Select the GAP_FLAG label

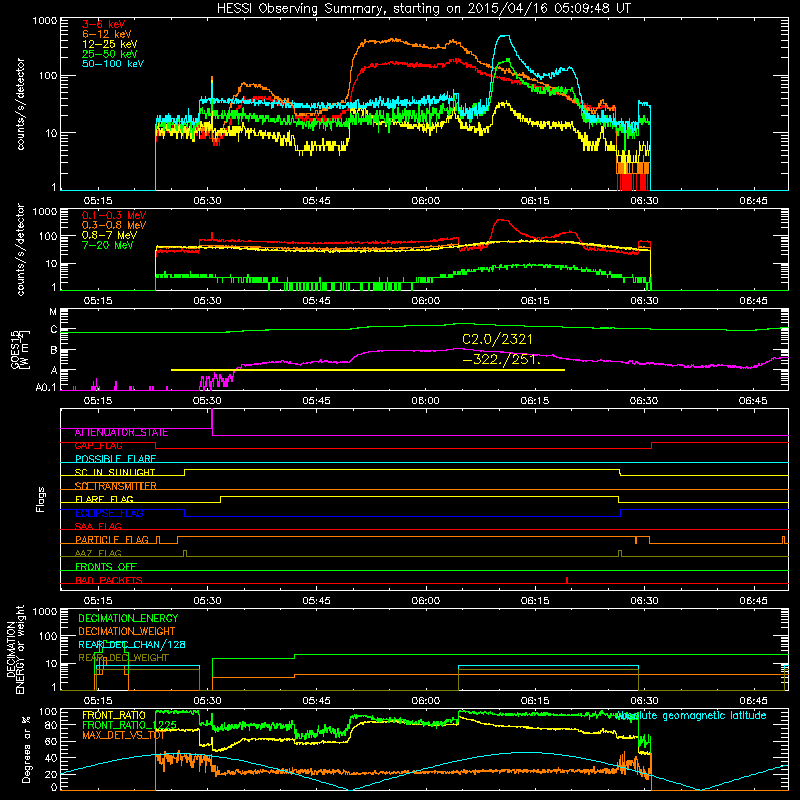pyautogui.click(x=98, y=446)
